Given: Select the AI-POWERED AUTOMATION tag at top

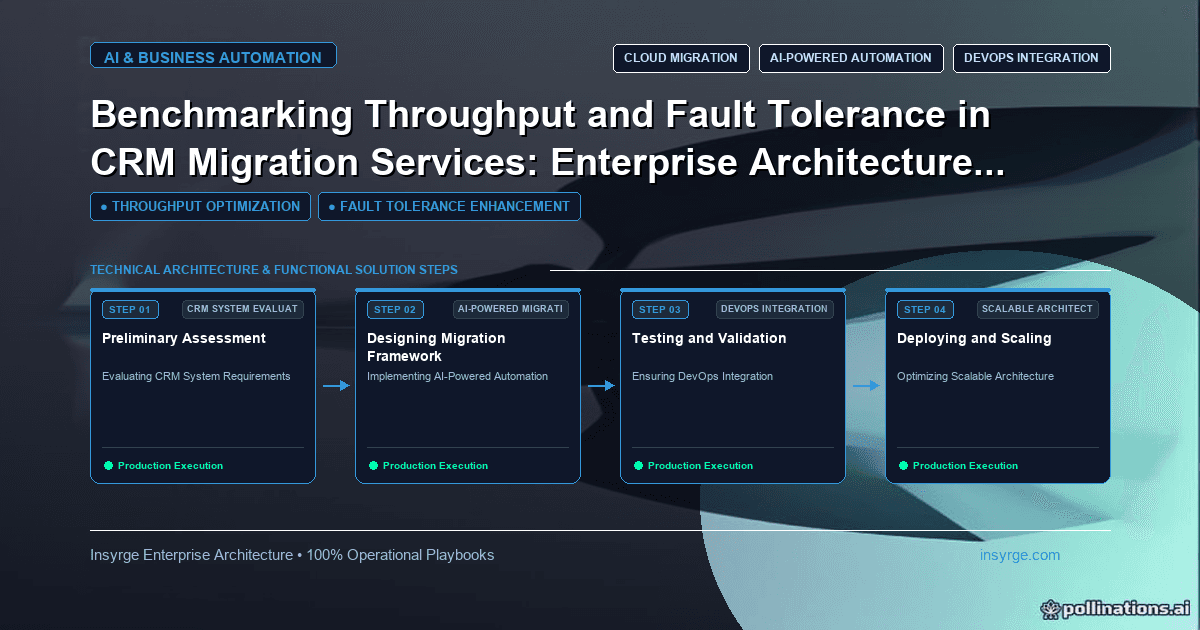Looking at the screenshot, I should pyautogui.click(x=851, y=58).
